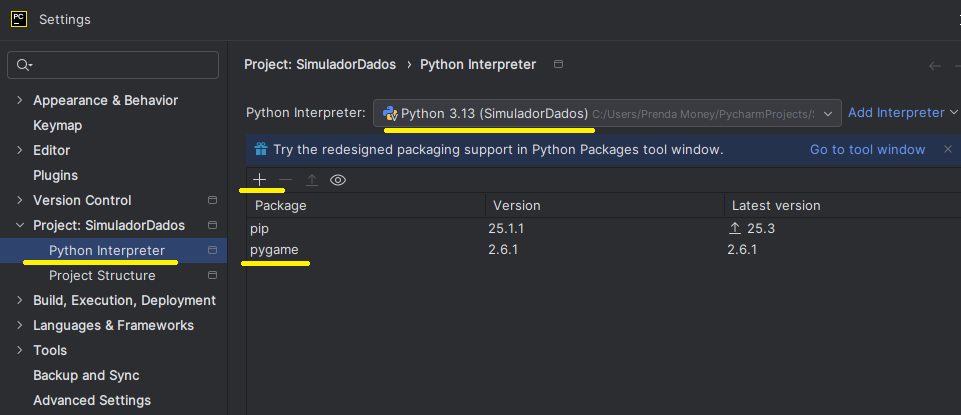Click the minus icon to uninstall package
961x415 pixels.
(x=286, y=180)
